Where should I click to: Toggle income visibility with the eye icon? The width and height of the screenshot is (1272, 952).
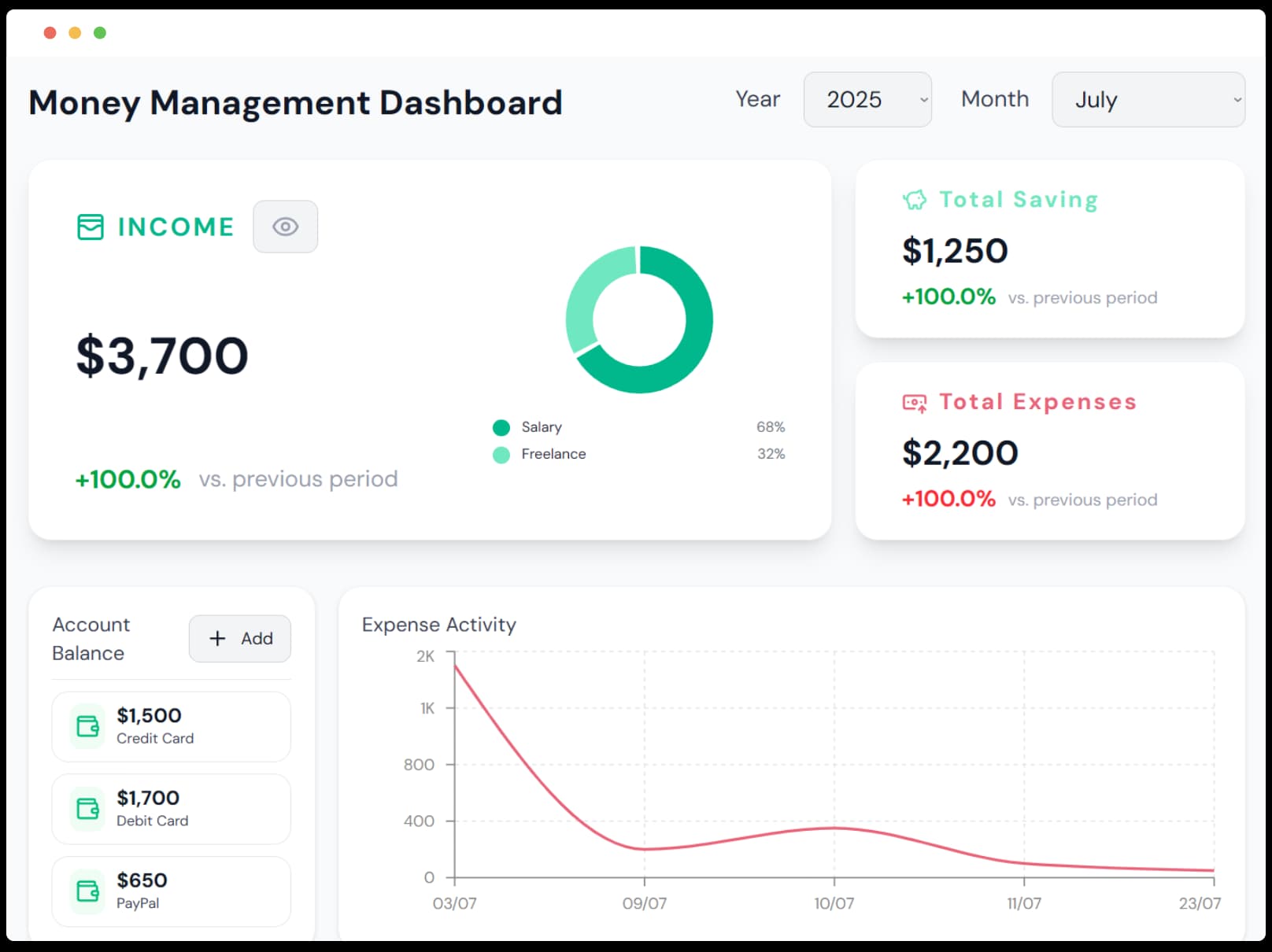285,227
